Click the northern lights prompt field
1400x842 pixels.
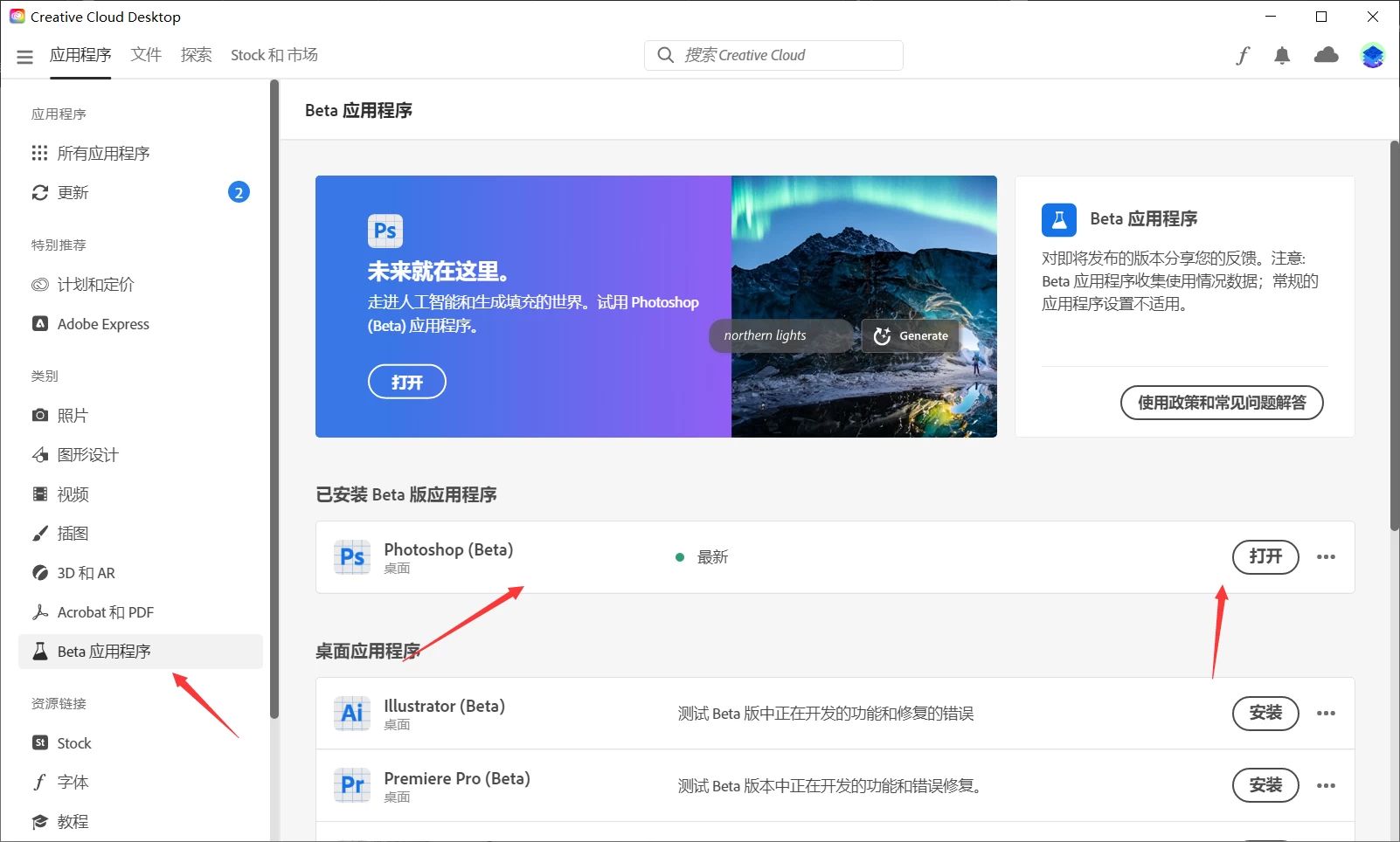point(780,336)
